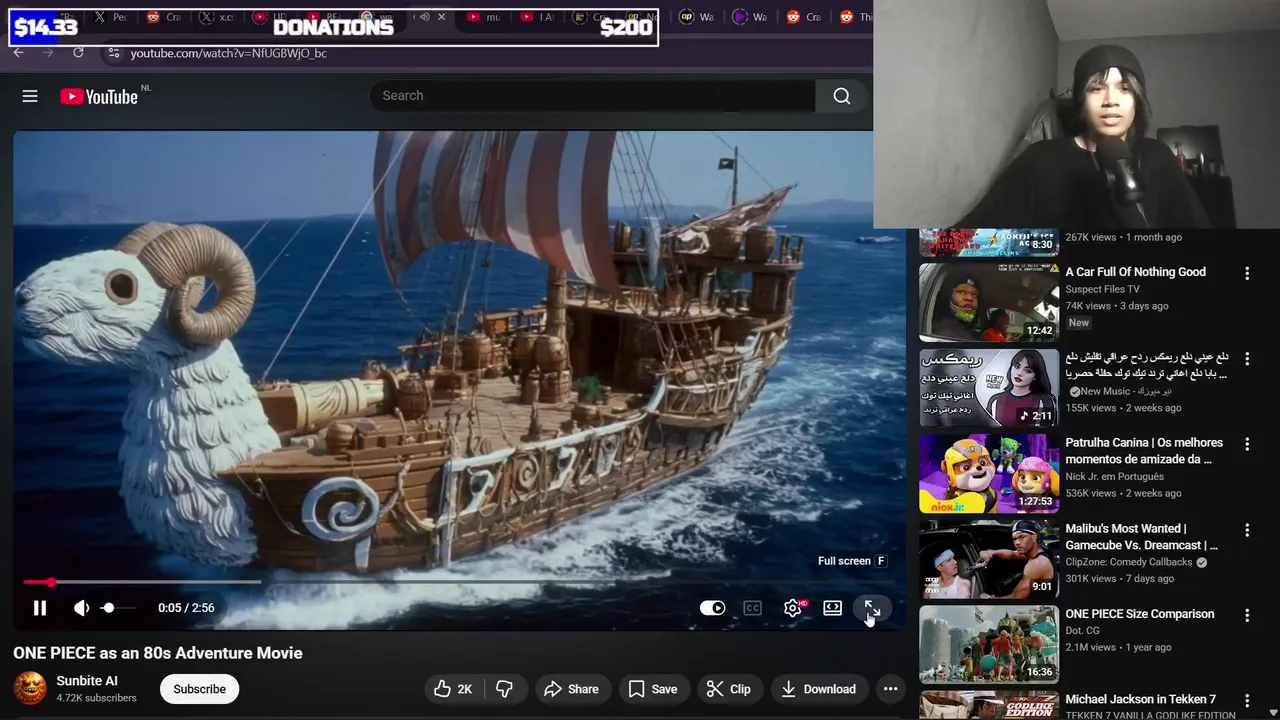Open Sunbite AI channel avatar
Viewport: 1280px width, 720px height.
[30, 688]
